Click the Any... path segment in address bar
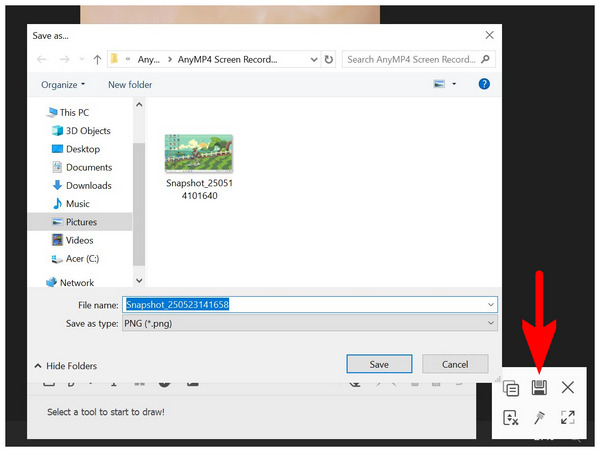600x452 pixels. tap(148, 59)
